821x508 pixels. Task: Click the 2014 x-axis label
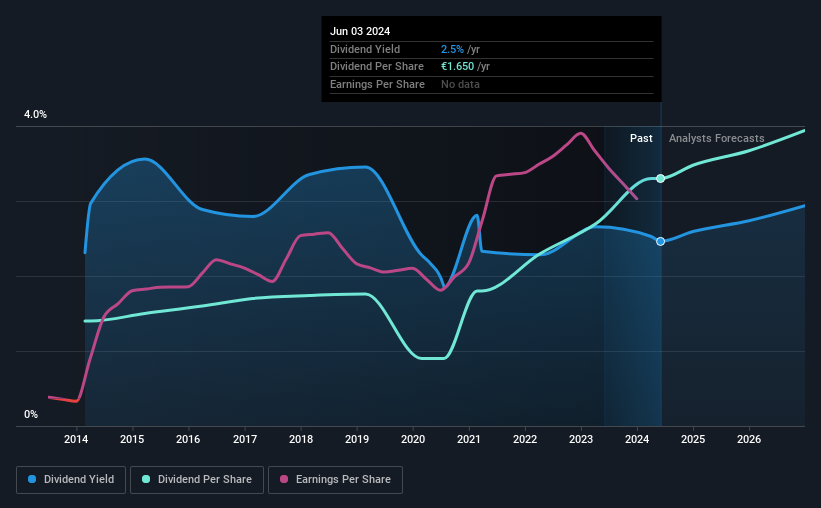[76, 439]
